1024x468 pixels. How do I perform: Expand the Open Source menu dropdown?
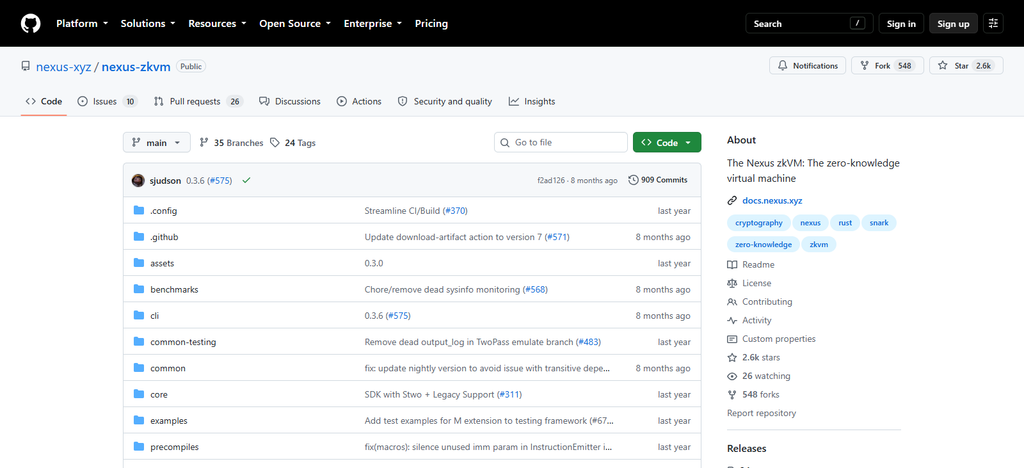point(295,23)
